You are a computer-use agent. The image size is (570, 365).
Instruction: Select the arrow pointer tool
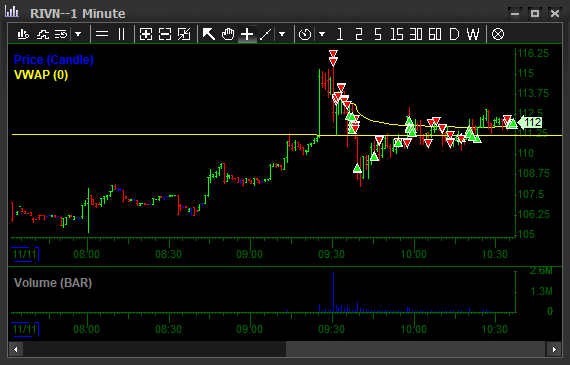pyautogui.click(x=208, y=35)
